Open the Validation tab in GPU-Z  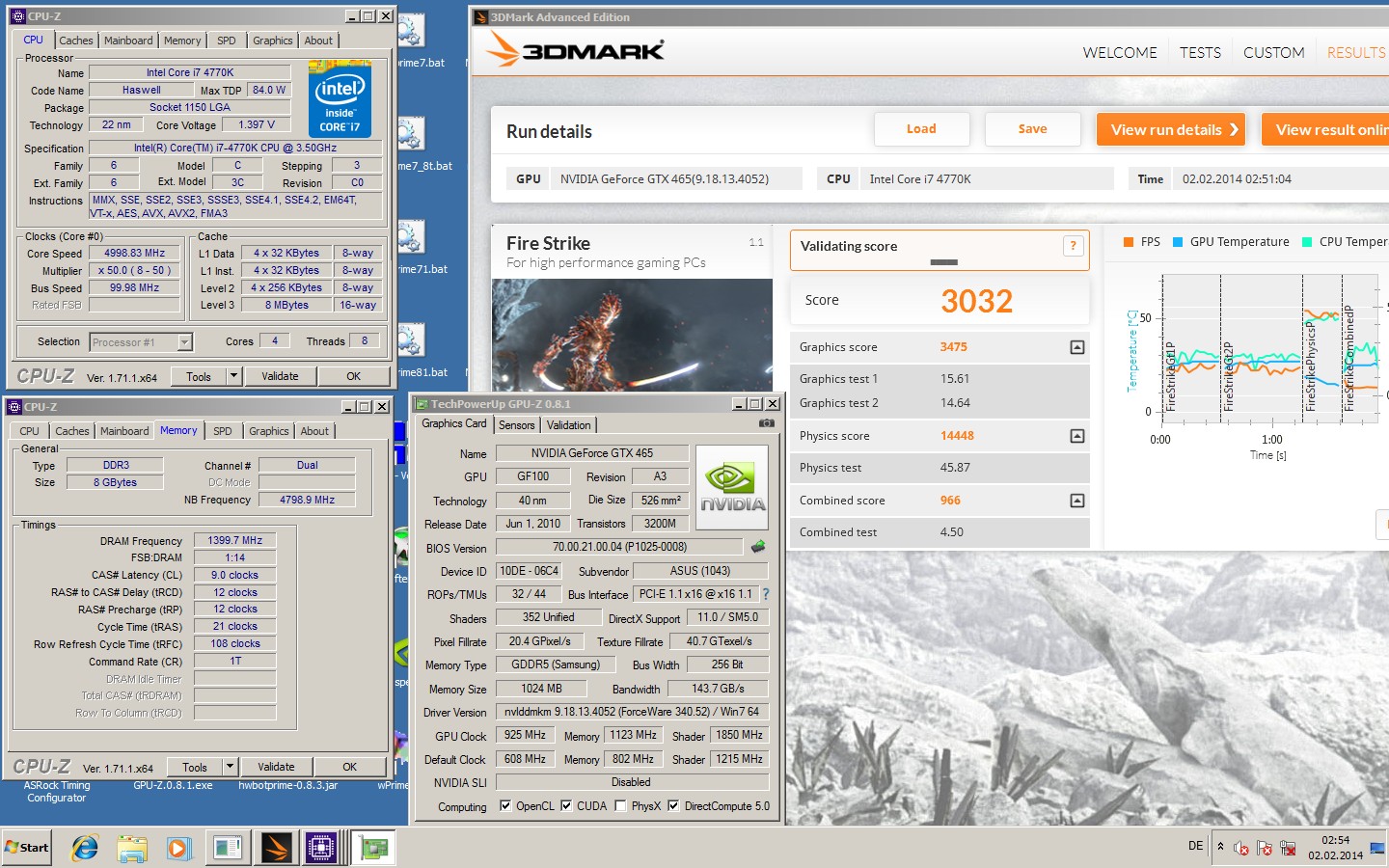tap(569, 425)
